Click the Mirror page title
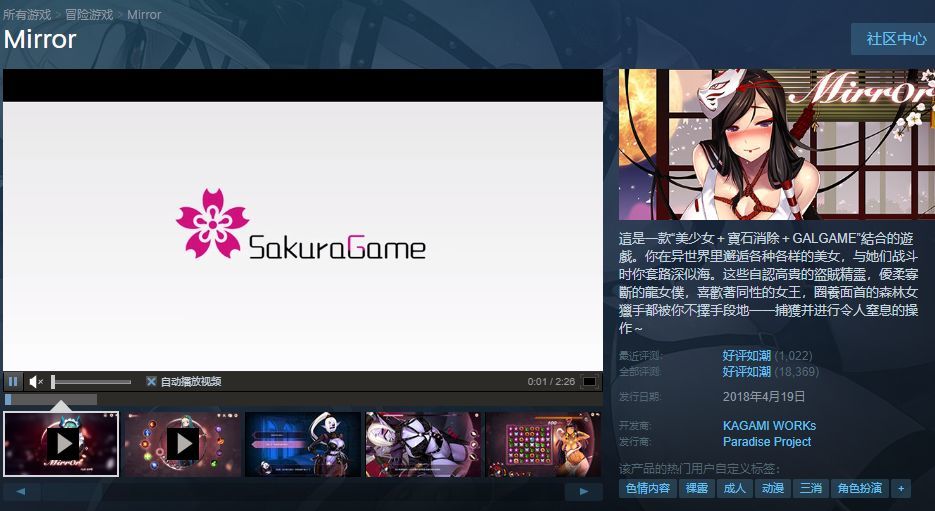 tap(40, 39)
